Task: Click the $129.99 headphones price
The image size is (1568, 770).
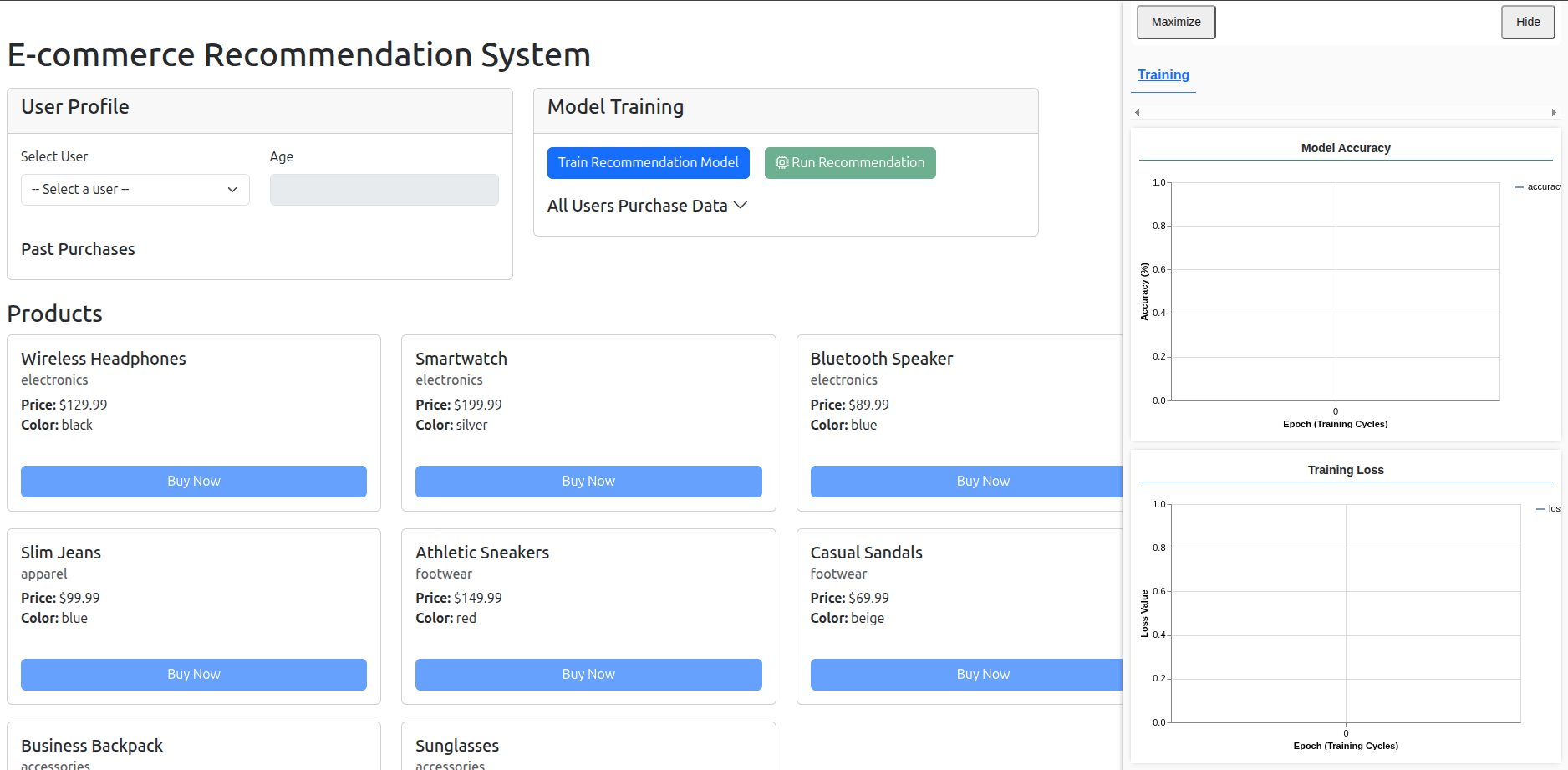Action: (x=83, y=405)
